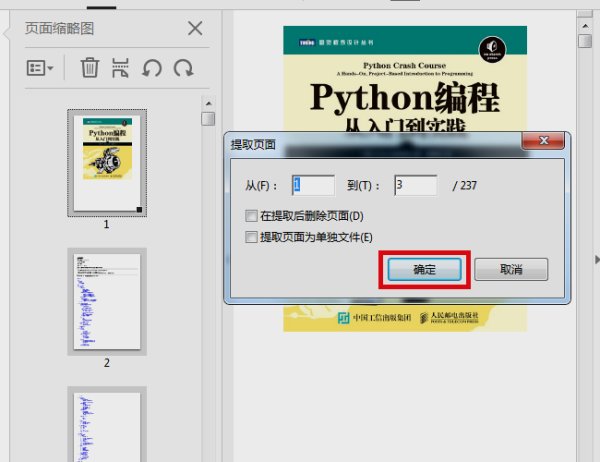This screenshot has width=600, height=462.
Task: Select the page 3 thumbnail
Action: [107, 425]
